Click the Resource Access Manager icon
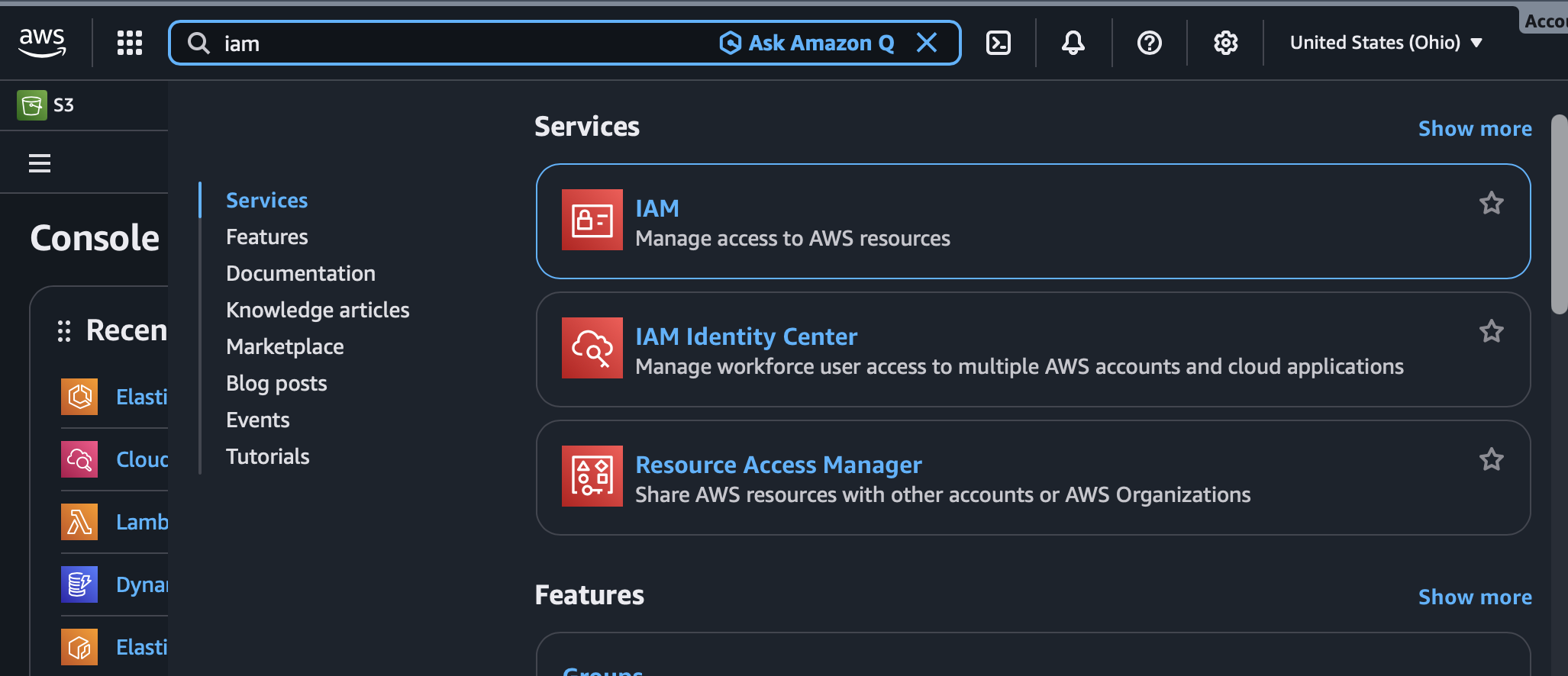Image resolution: width=1568 pixels, height=676 pixels. pyautogui.click(x=592, y=476)
